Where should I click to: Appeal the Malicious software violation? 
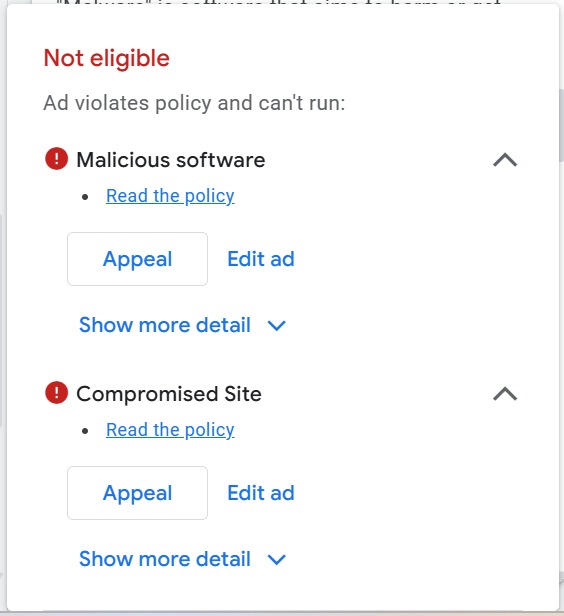(x=137, y=259)
